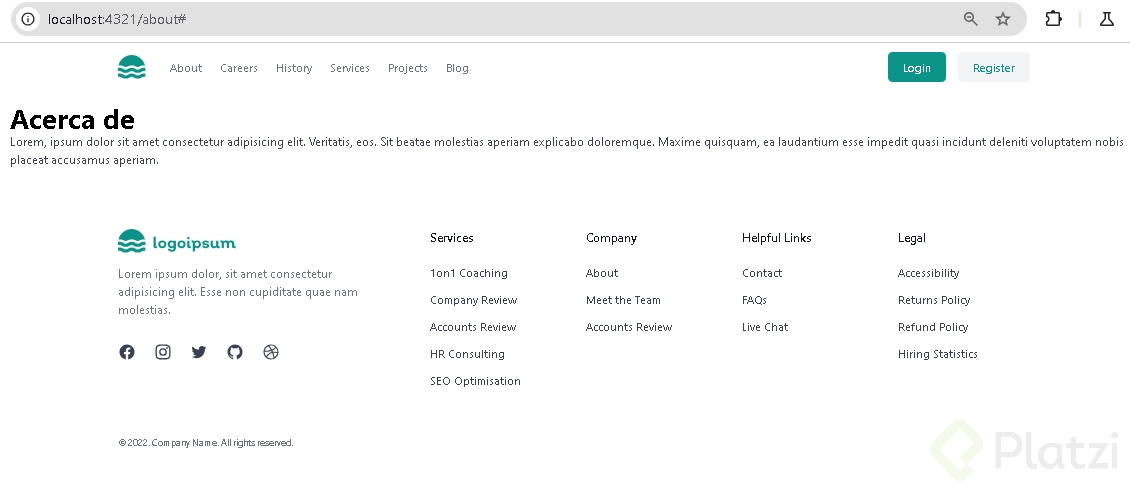
Task: Open the HR Consulting footer link
Action: [467, 354]
